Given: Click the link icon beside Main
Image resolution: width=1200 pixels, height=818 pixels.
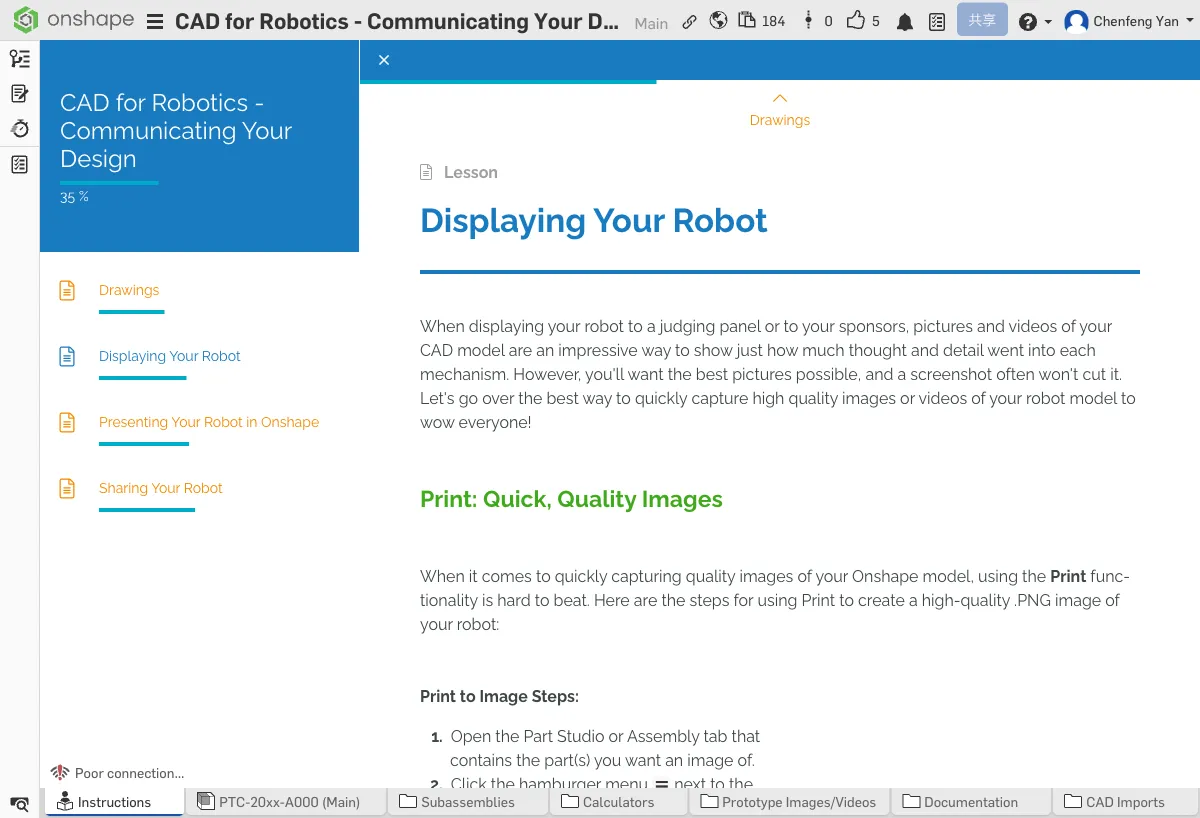Looking at the screenshot, I should pyautogui.click(x=689, y=21).
